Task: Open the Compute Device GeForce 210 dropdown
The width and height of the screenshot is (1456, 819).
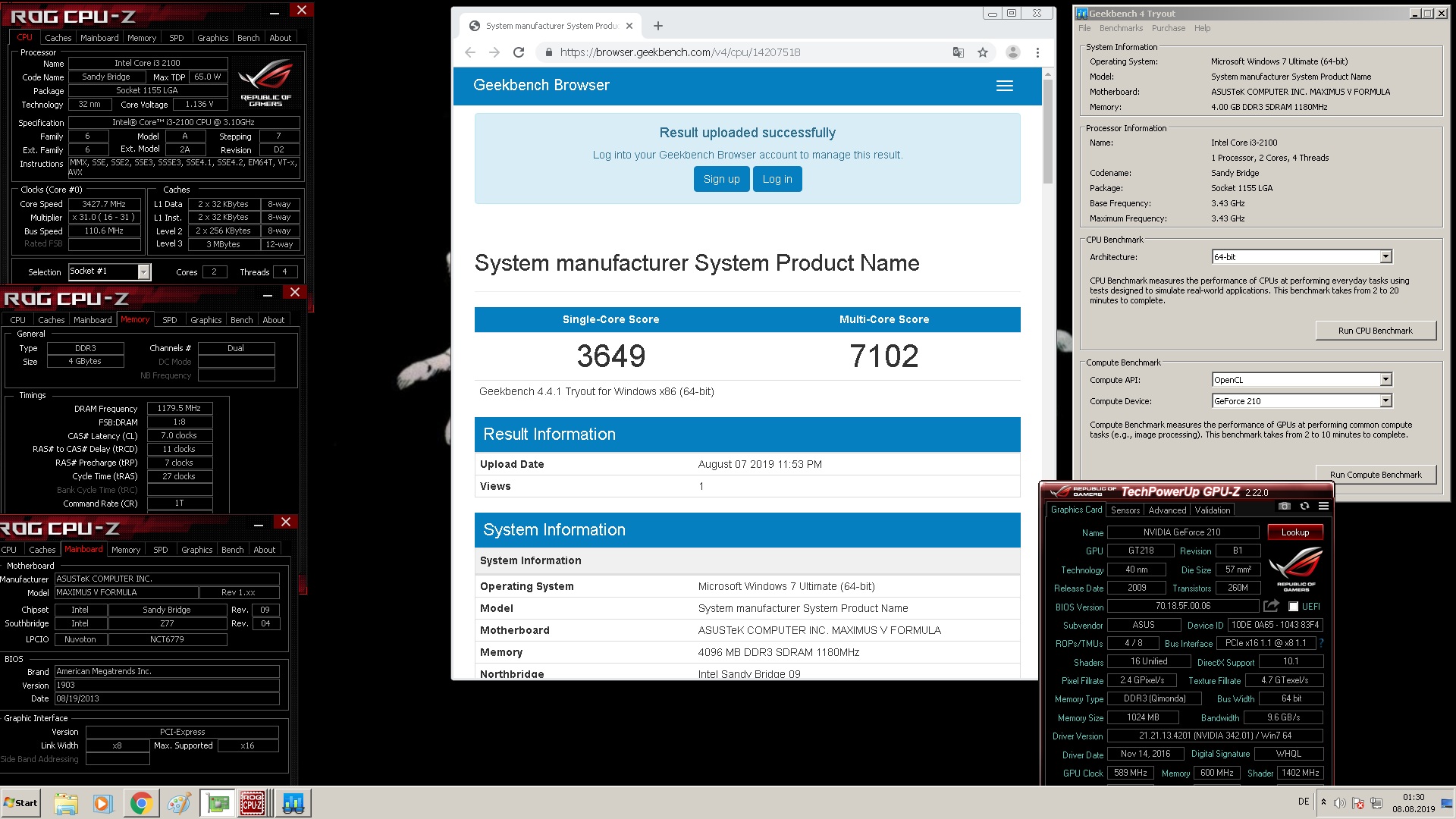Action: click(x=1385, y=401)
